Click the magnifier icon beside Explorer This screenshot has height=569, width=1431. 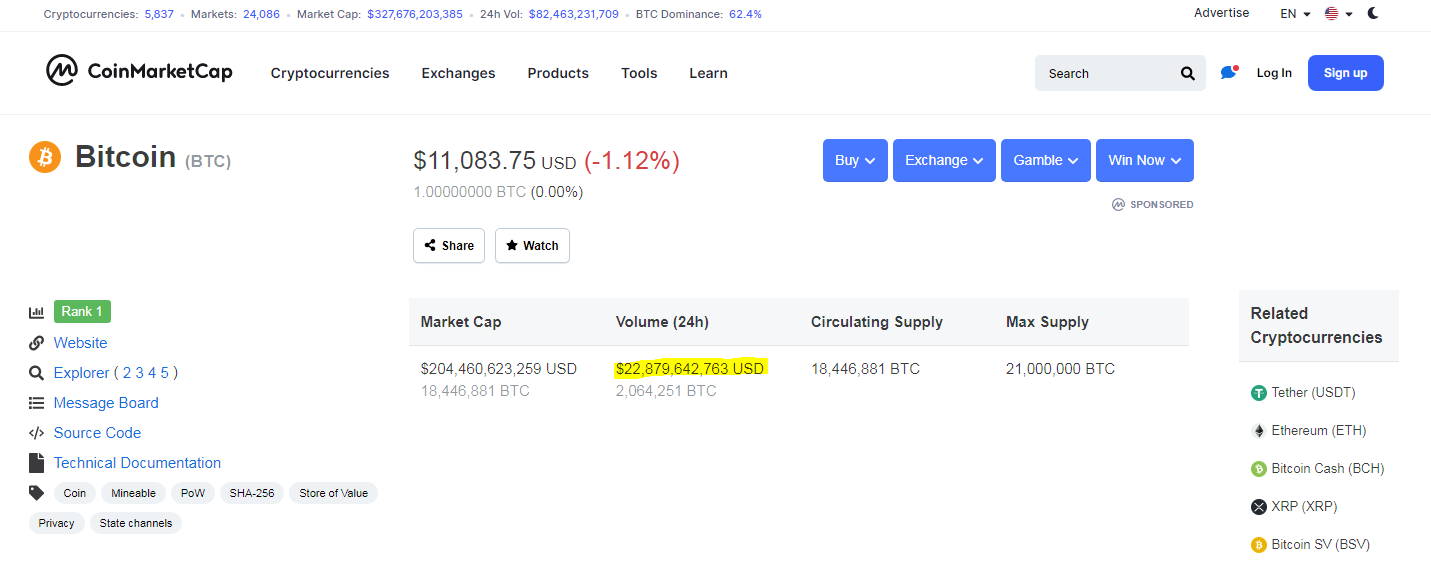37,373
